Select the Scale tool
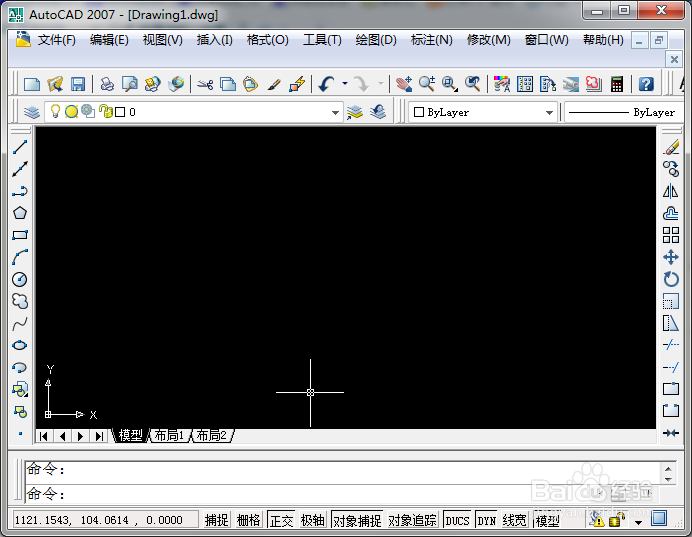 pos(671,301)
